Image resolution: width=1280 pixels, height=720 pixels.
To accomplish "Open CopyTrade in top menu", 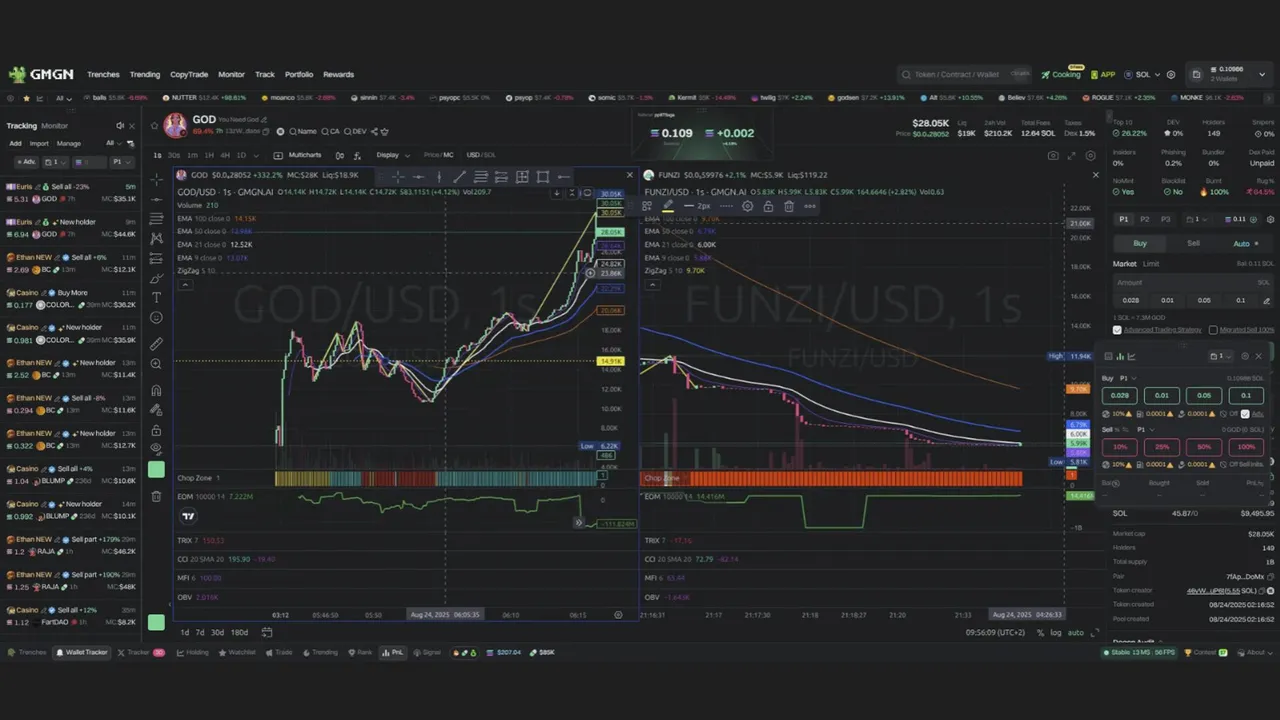I will click(189, 74).
